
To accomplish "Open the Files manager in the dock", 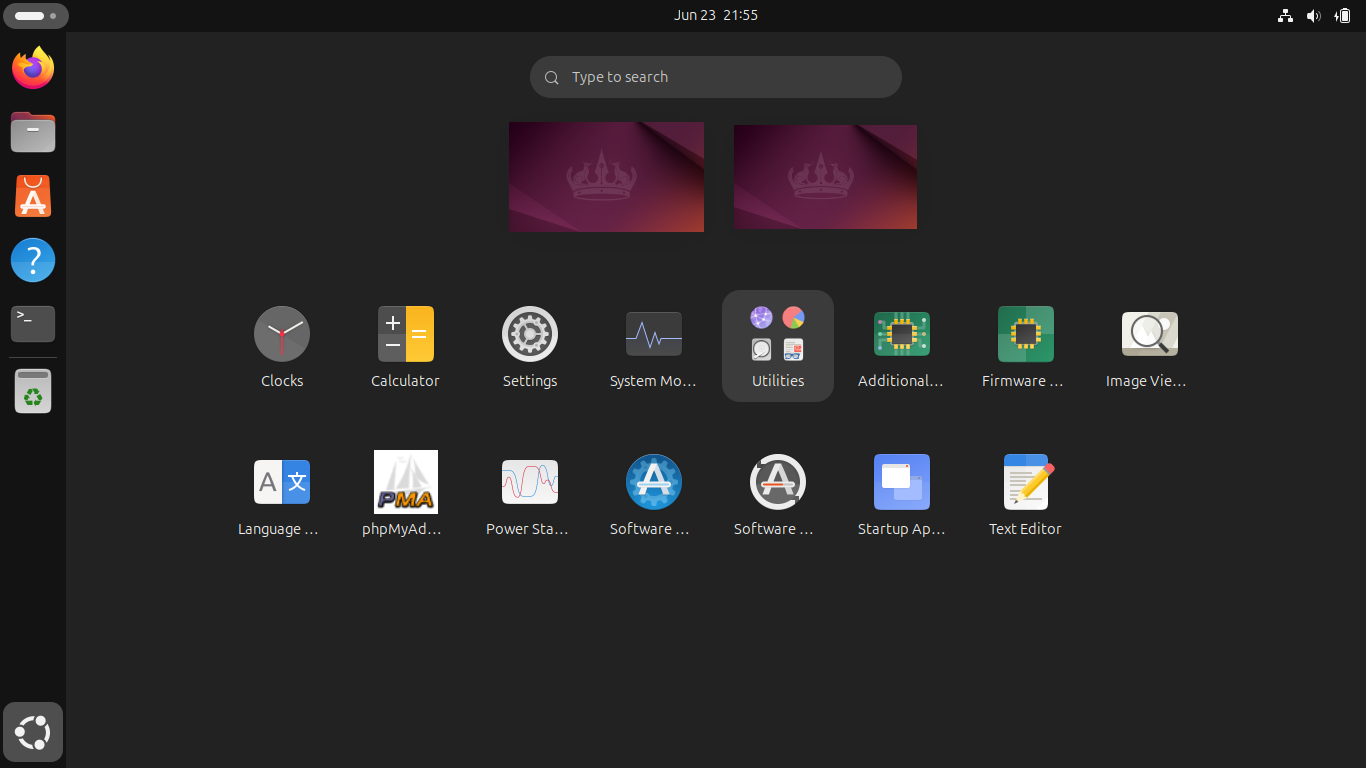I will (x=33, y=132).
